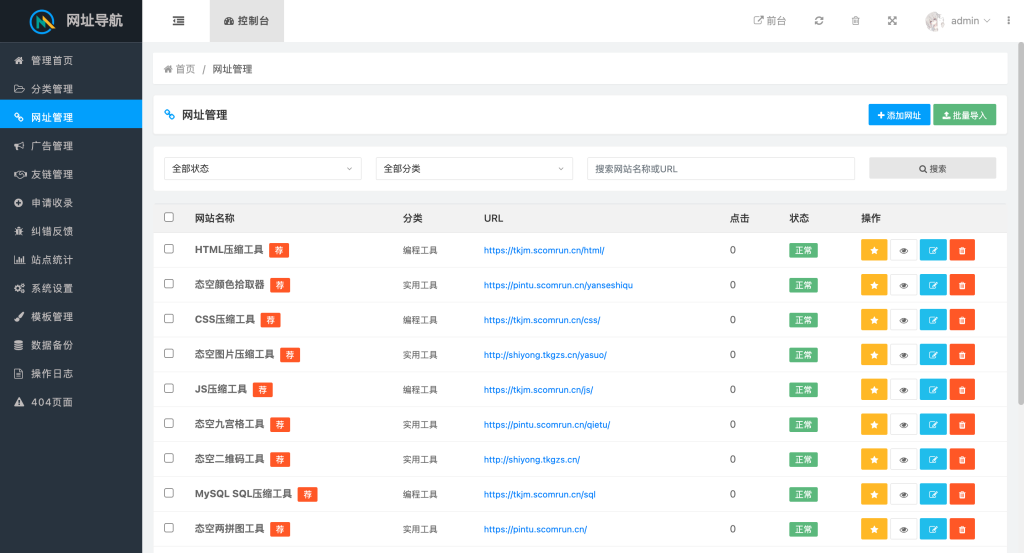This screenshot has height=553, width=1024.
Task: Check the 态空图片压缩工具 row checkbox
Action: point(169,354)
